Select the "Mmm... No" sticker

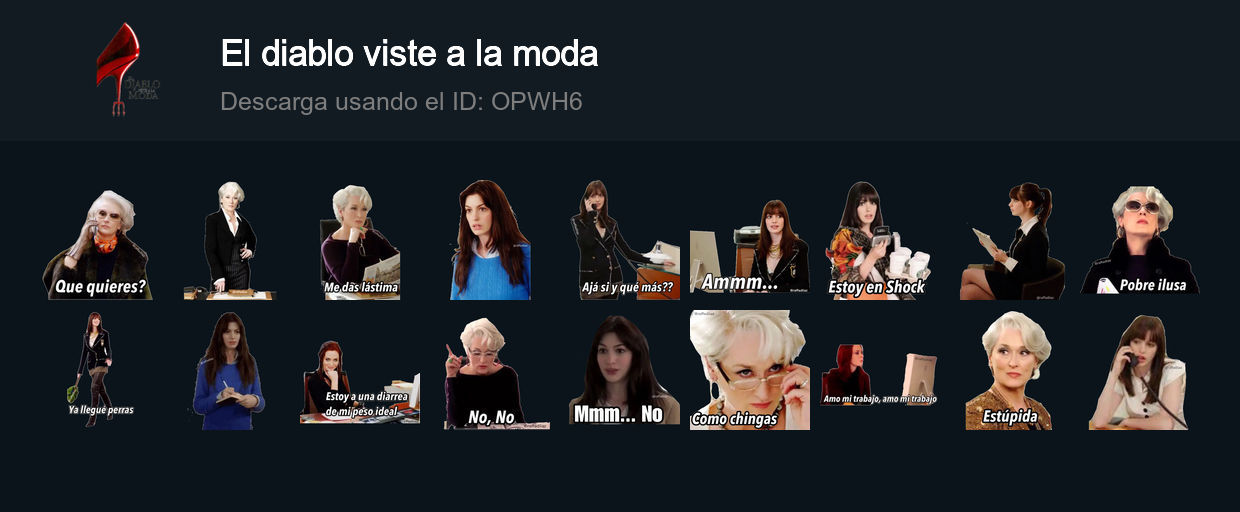pyautogui.click(x=624, y=370)
